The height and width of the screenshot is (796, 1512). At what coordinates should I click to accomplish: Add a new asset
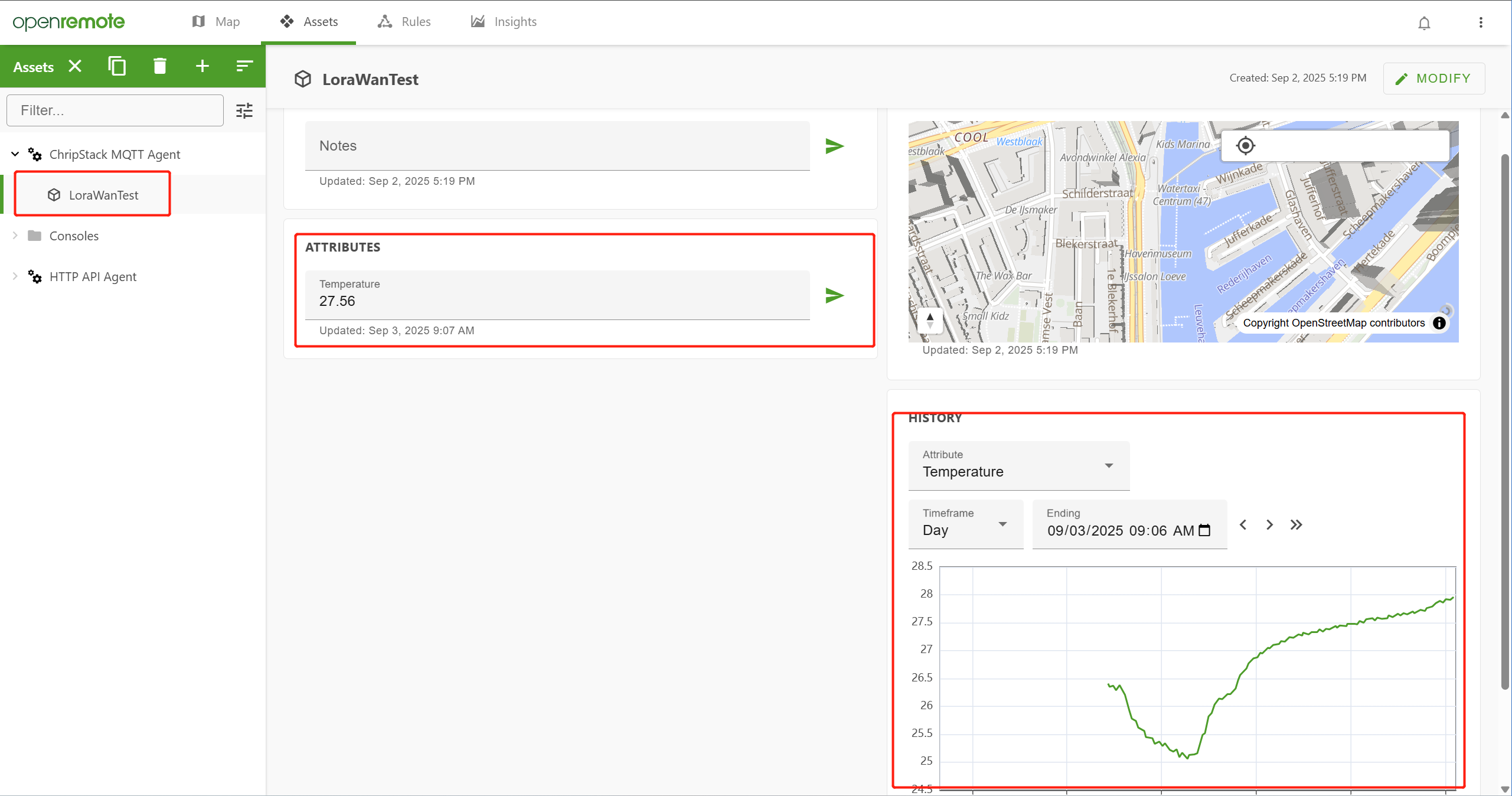[x=202, y=66]
